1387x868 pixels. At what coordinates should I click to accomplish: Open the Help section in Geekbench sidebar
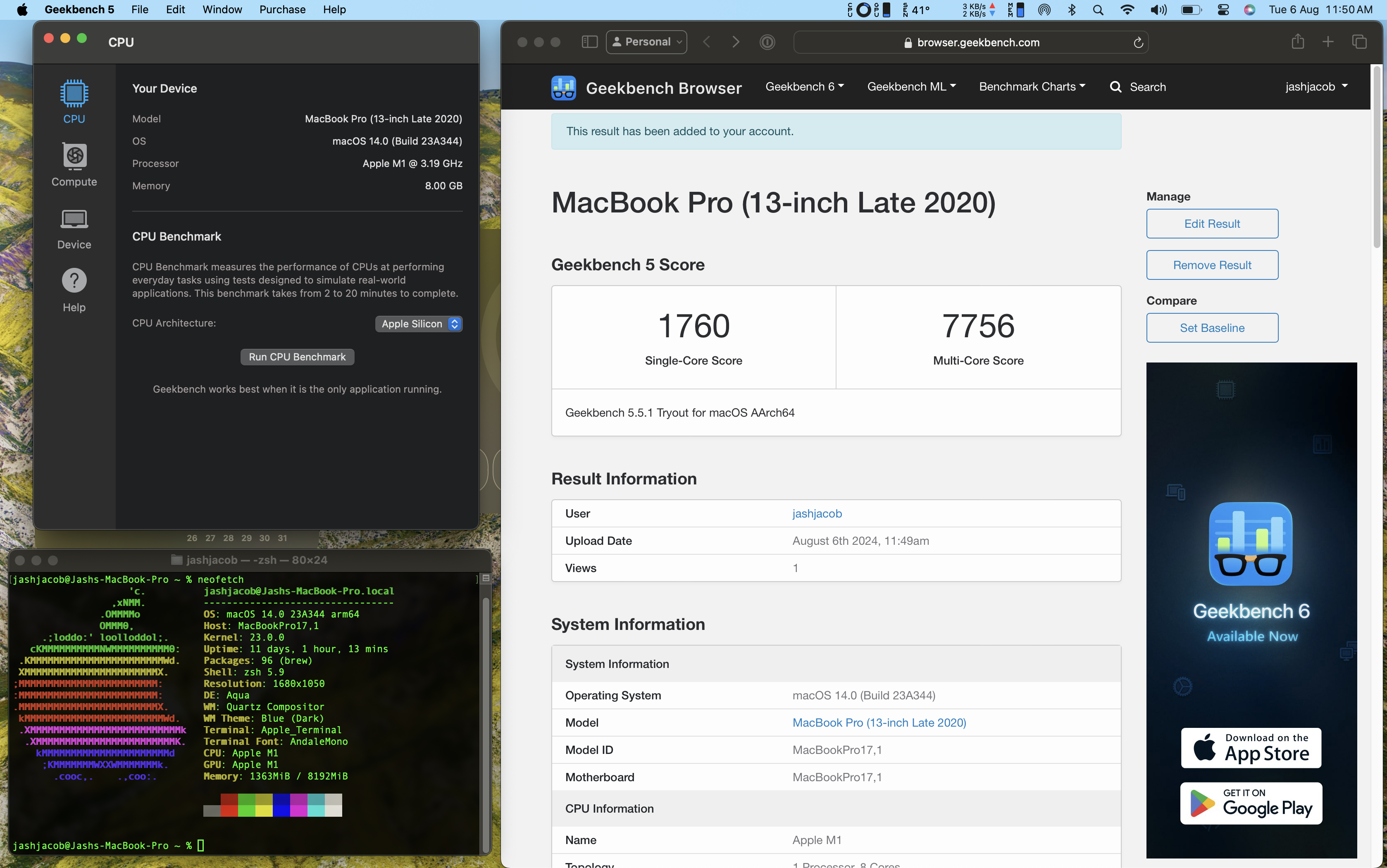pos(74,291)
